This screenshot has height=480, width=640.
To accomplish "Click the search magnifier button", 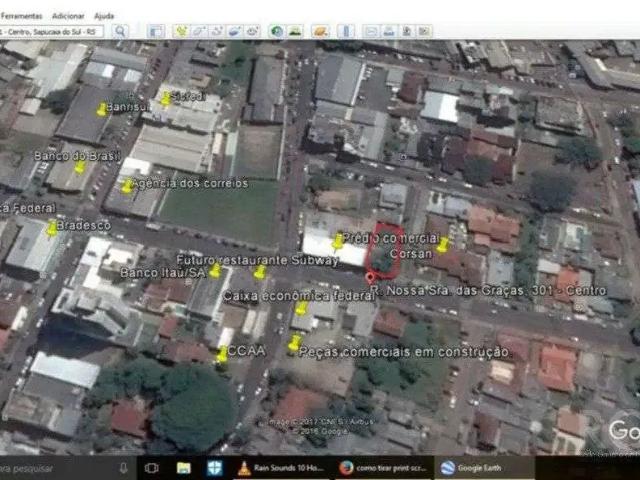I will click(x=120, y=31).
